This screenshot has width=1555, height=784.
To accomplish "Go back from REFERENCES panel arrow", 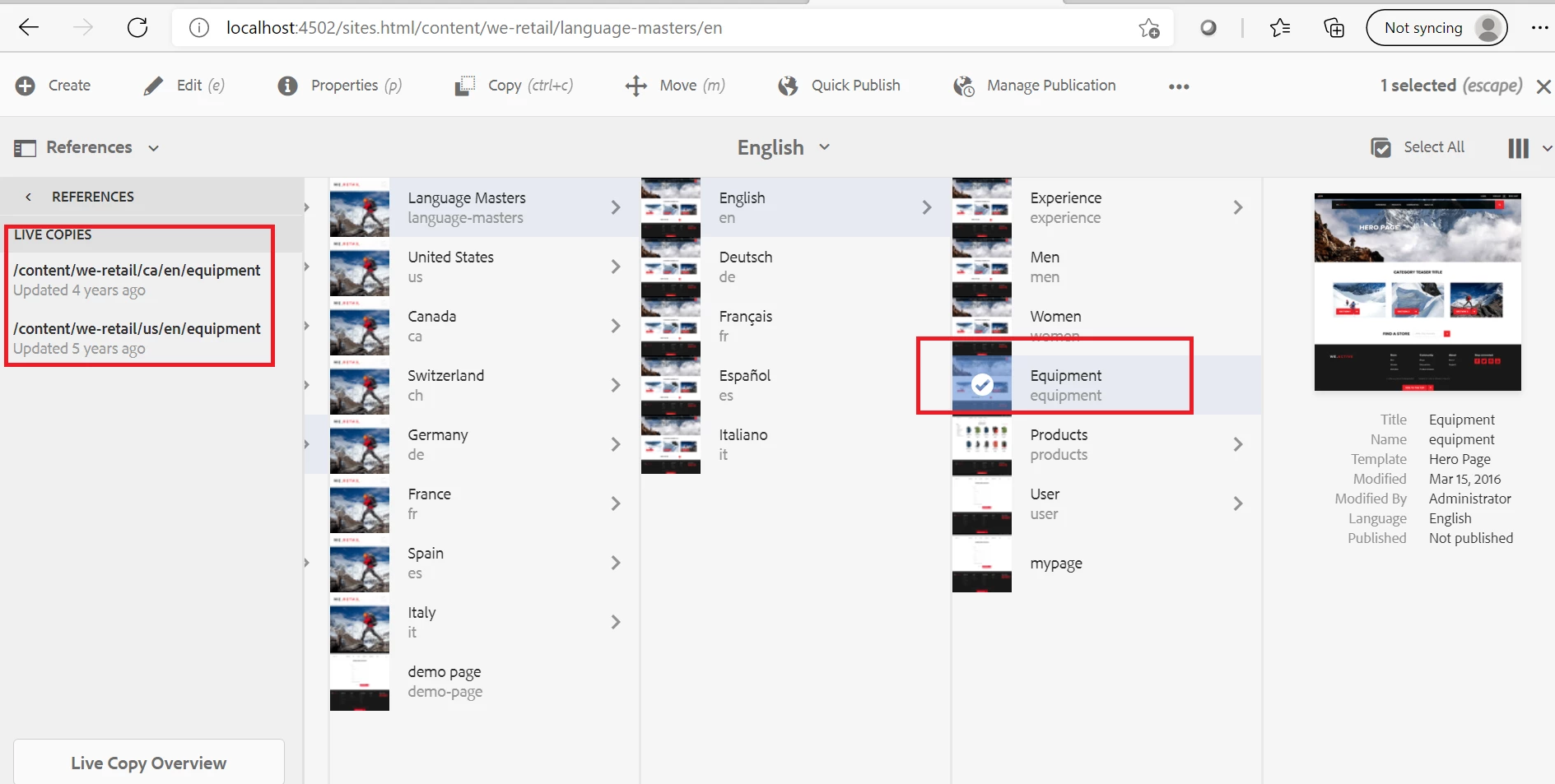I will tap(29, 197).
